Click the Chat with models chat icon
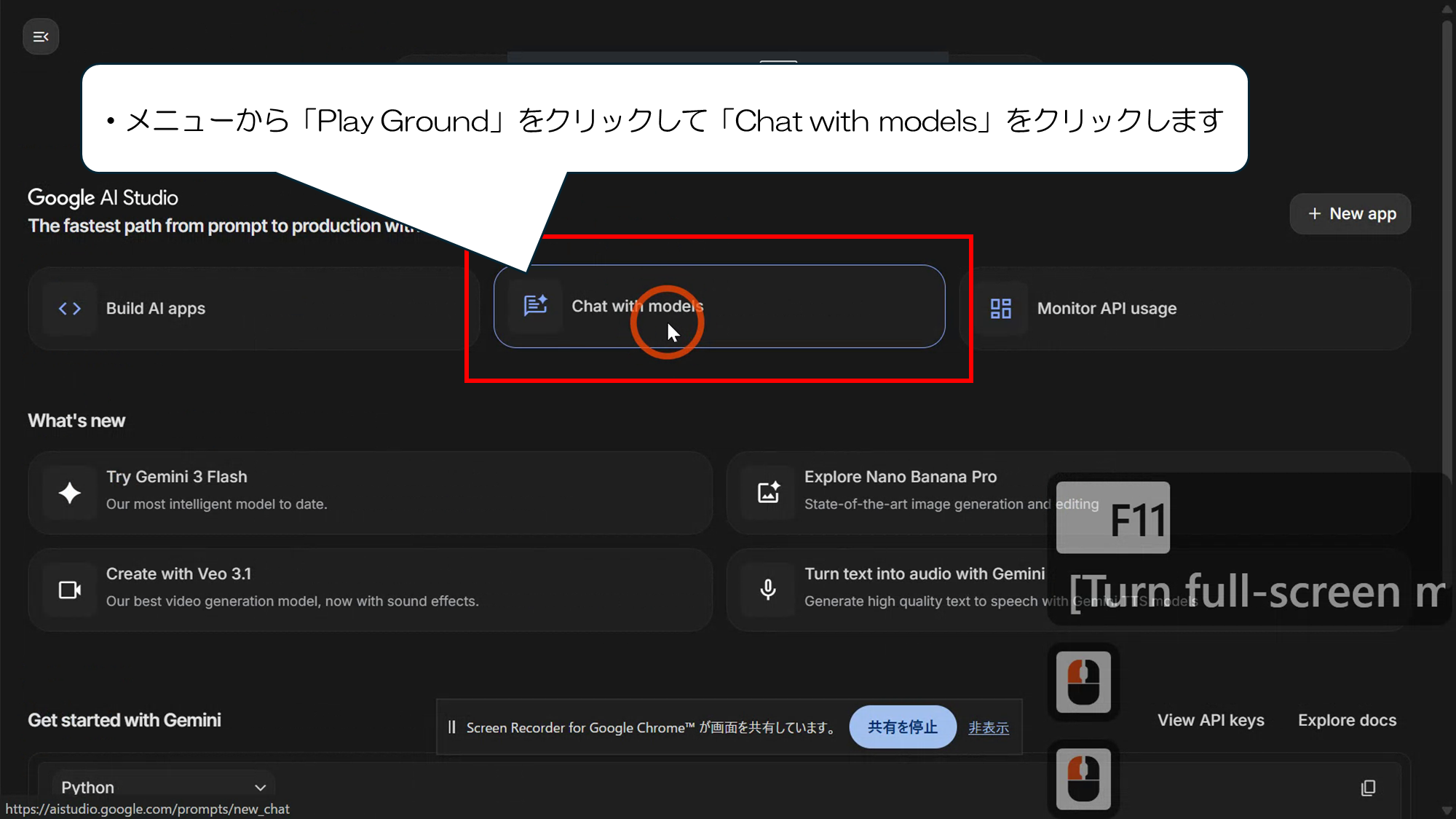 click(x=536, y=306)
